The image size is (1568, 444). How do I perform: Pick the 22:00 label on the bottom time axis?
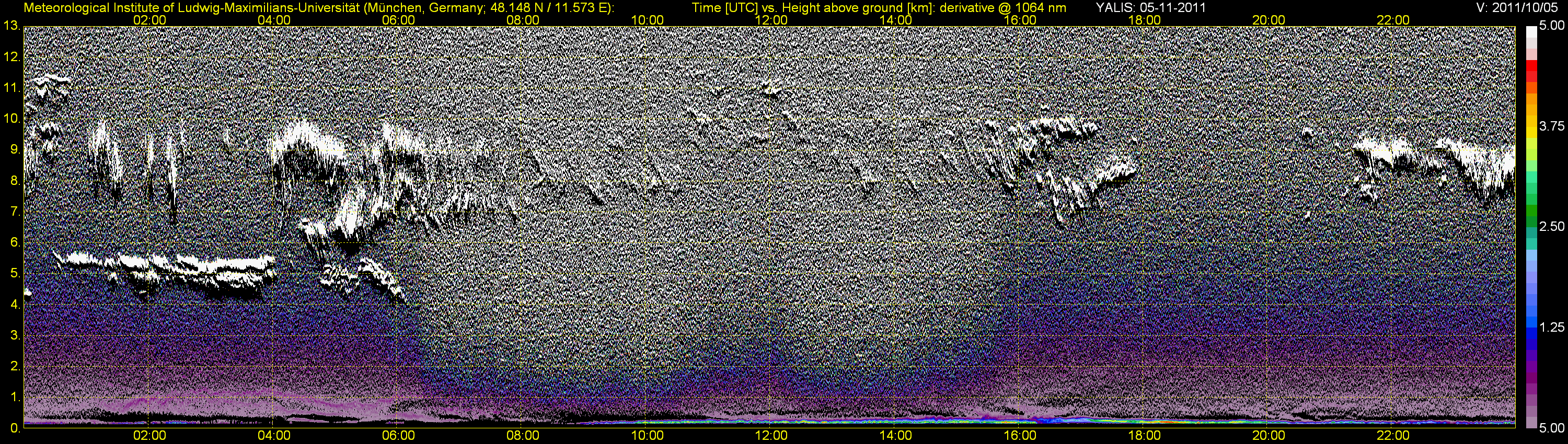coord(1393,436)
